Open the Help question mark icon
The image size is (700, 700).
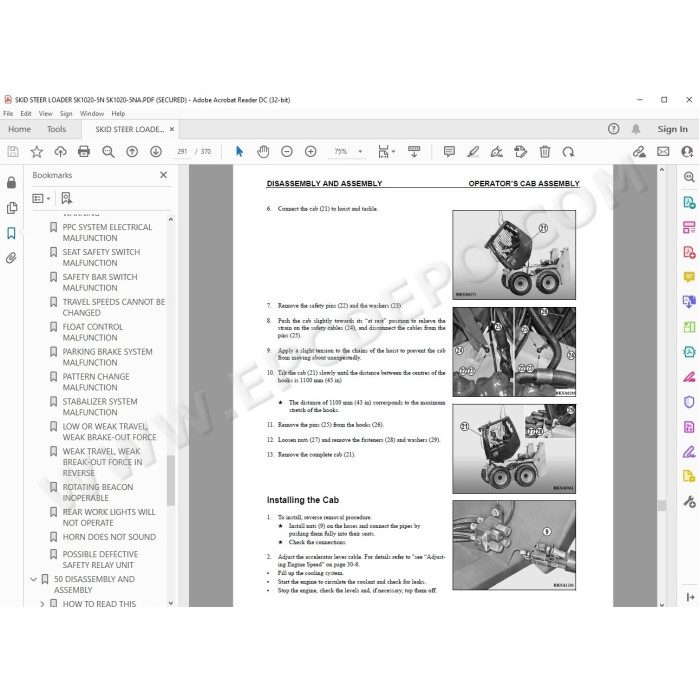click(x=613, y=129)
